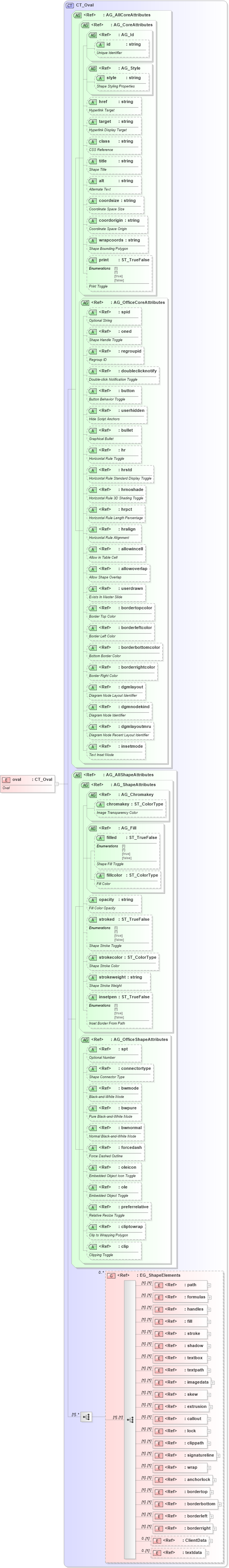Expand the borderbottom element
The width and height of the screenshot is (229, 1568).
220,1505
